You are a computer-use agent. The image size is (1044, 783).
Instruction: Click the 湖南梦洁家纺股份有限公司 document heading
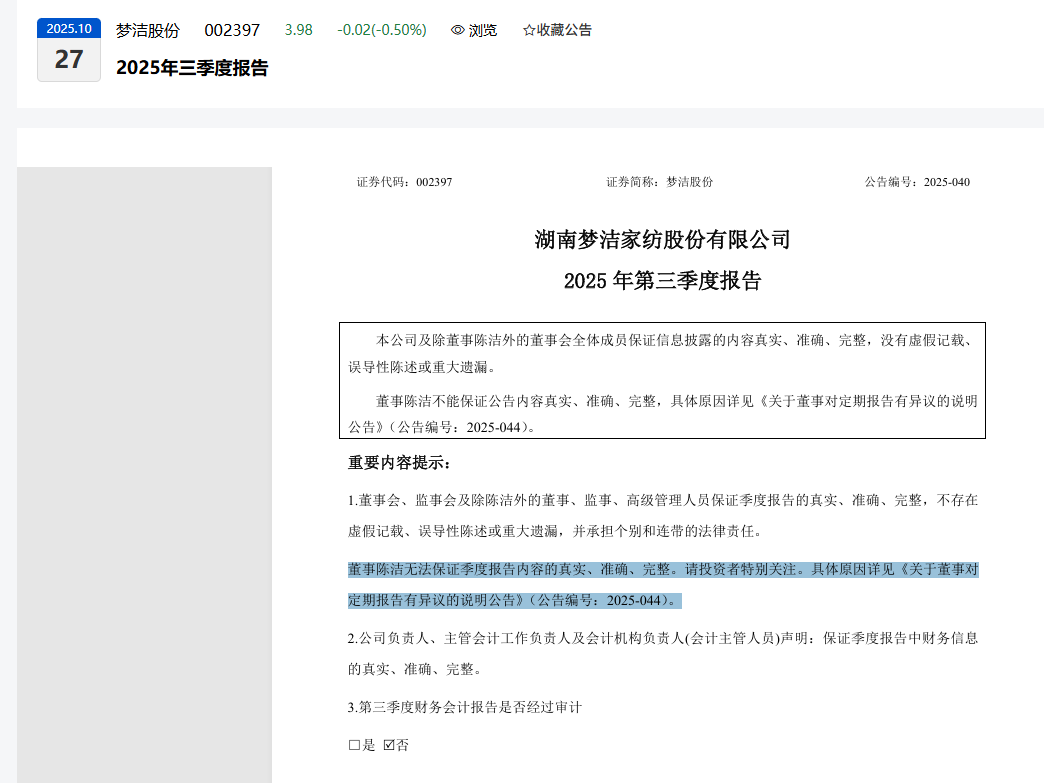pos(662,240)
